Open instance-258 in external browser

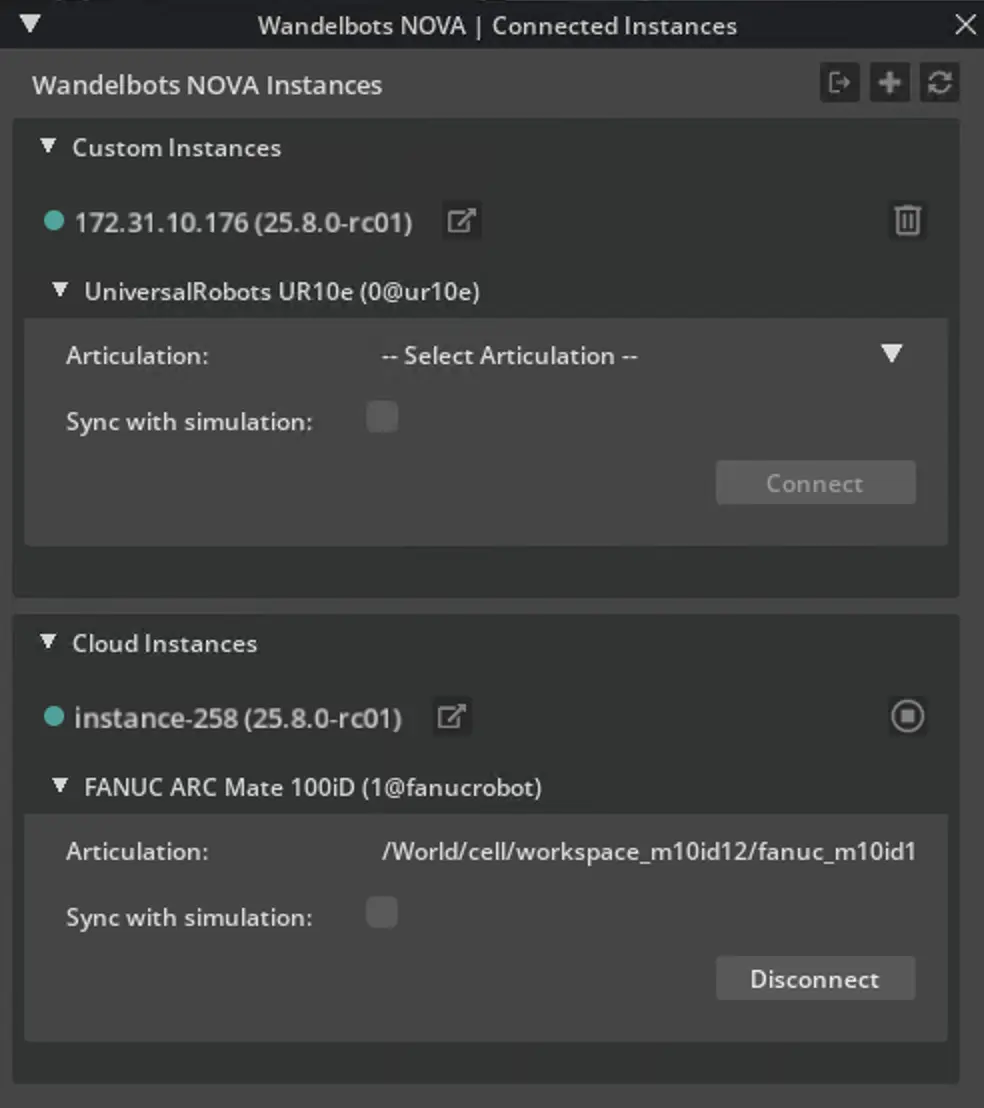[452, 717]
